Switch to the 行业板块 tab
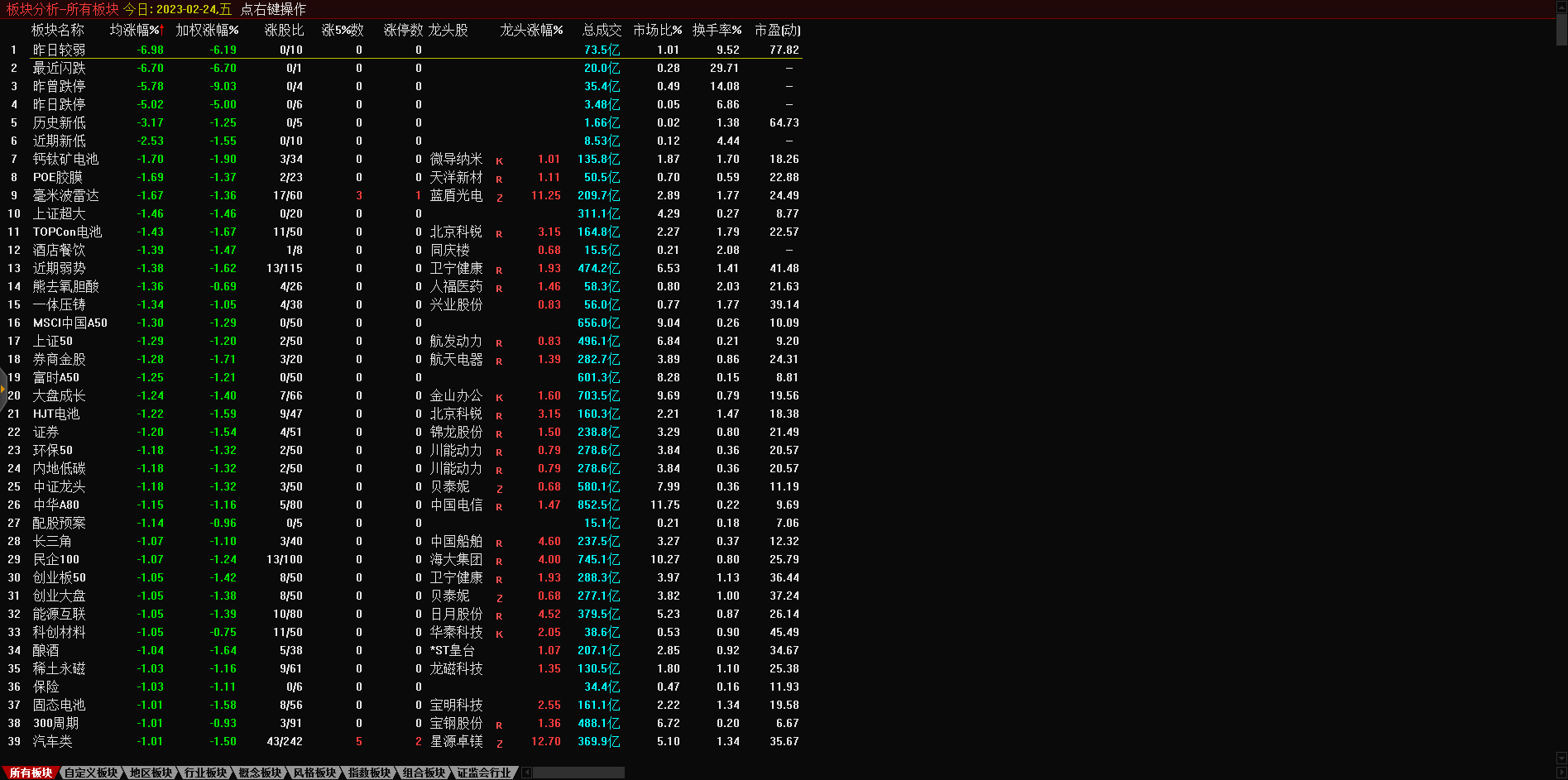This screenshot has height=780, width=1568. pyautogui.click(x=205, y=773)
